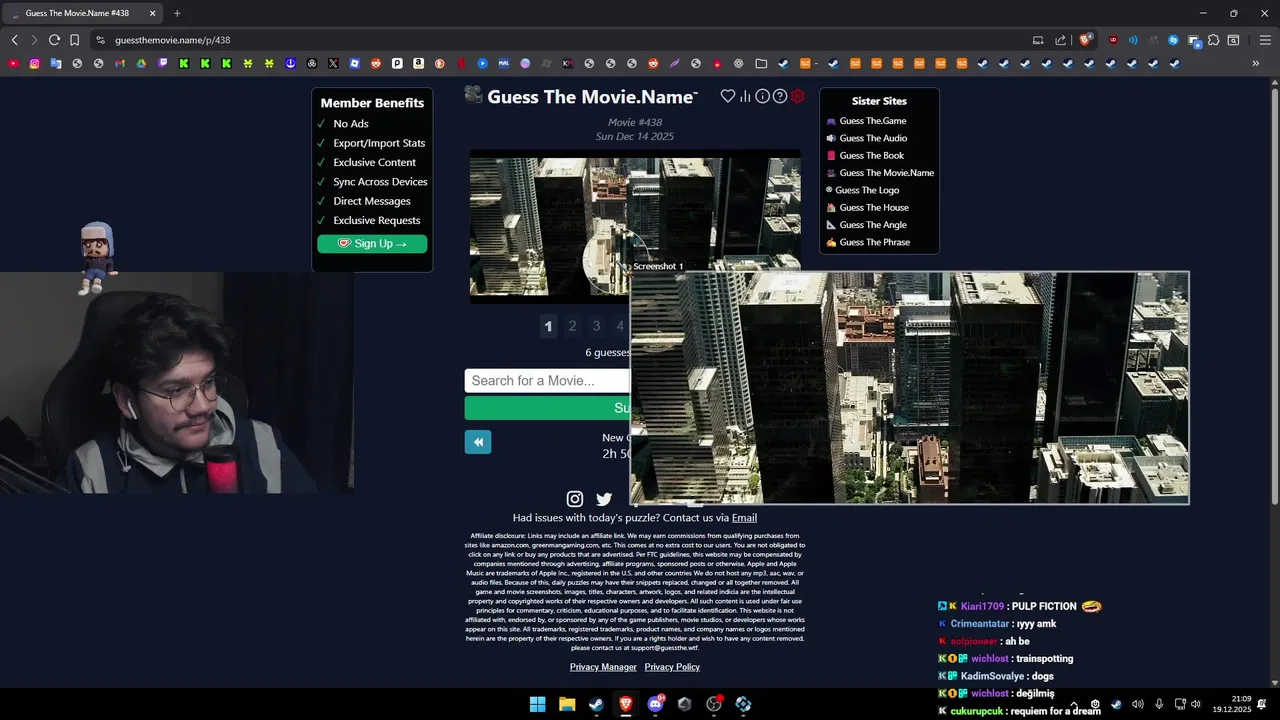1280x720 pixels.
Task: Open a new browser tab
Action: tap(177, 13)
